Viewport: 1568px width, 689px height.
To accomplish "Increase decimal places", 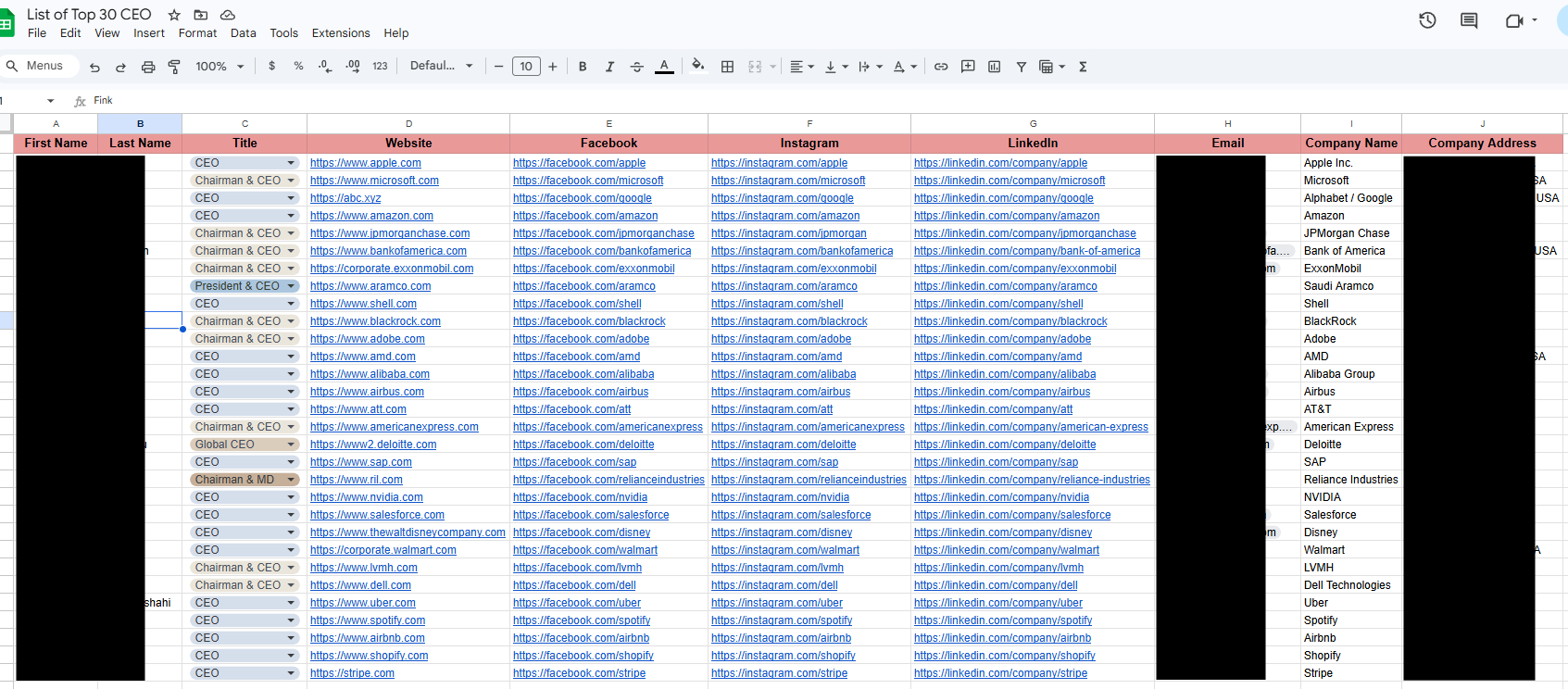I will click(353, 67).
